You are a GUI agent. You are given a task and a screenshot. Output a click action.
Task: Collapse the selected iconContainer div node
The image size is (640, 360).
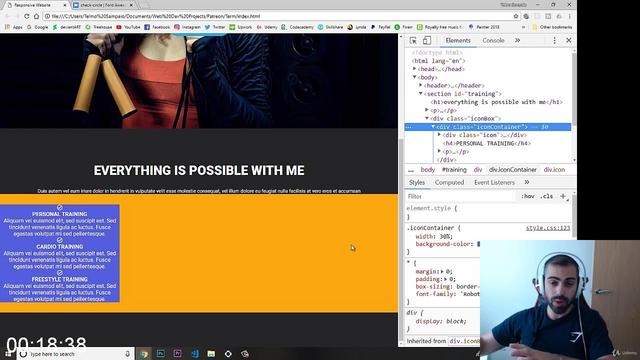(433, 127)
